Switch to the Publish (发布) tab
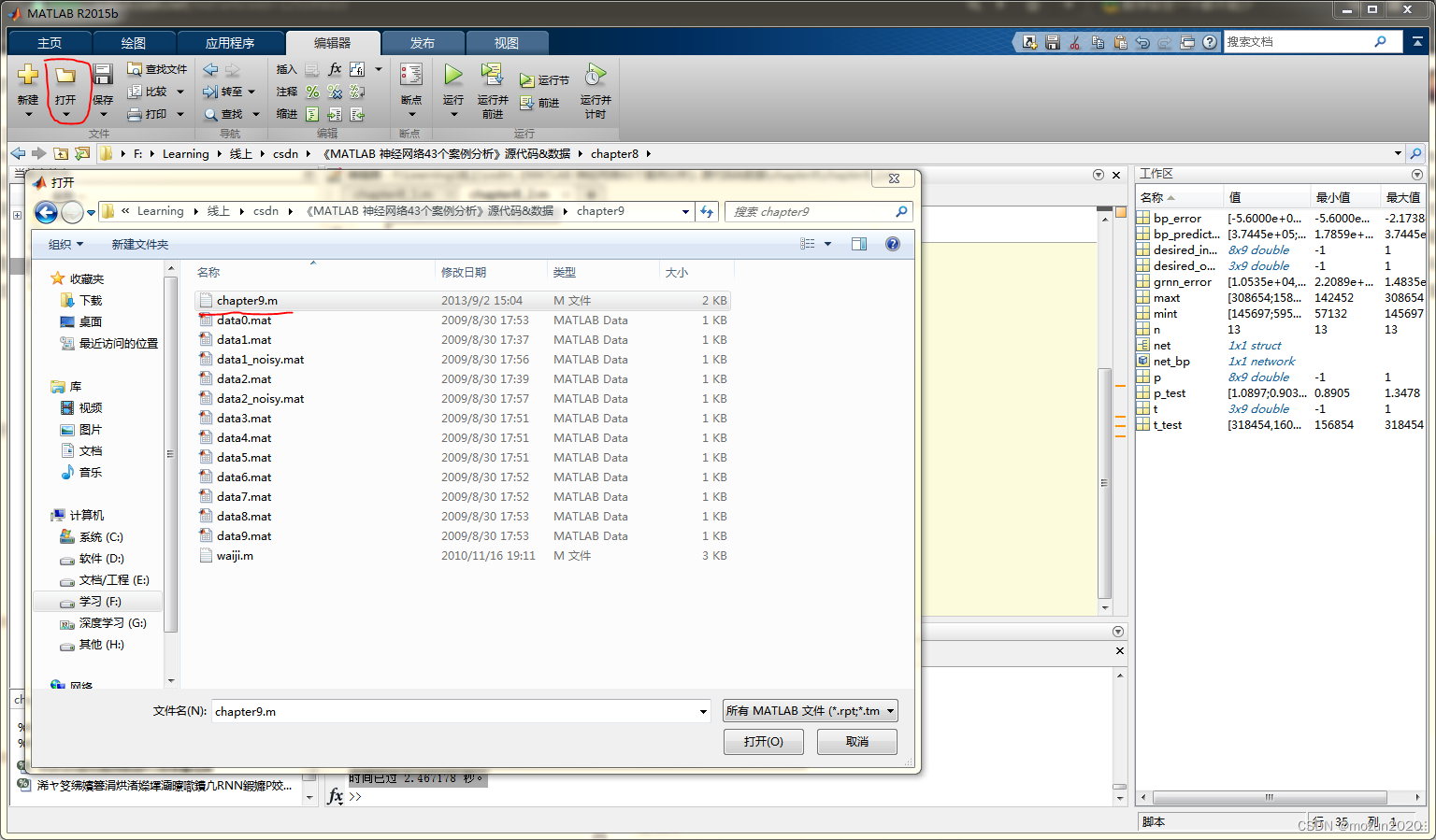Screen dimensions: 1436x840 pyautogui.click(x=423, y=43)
